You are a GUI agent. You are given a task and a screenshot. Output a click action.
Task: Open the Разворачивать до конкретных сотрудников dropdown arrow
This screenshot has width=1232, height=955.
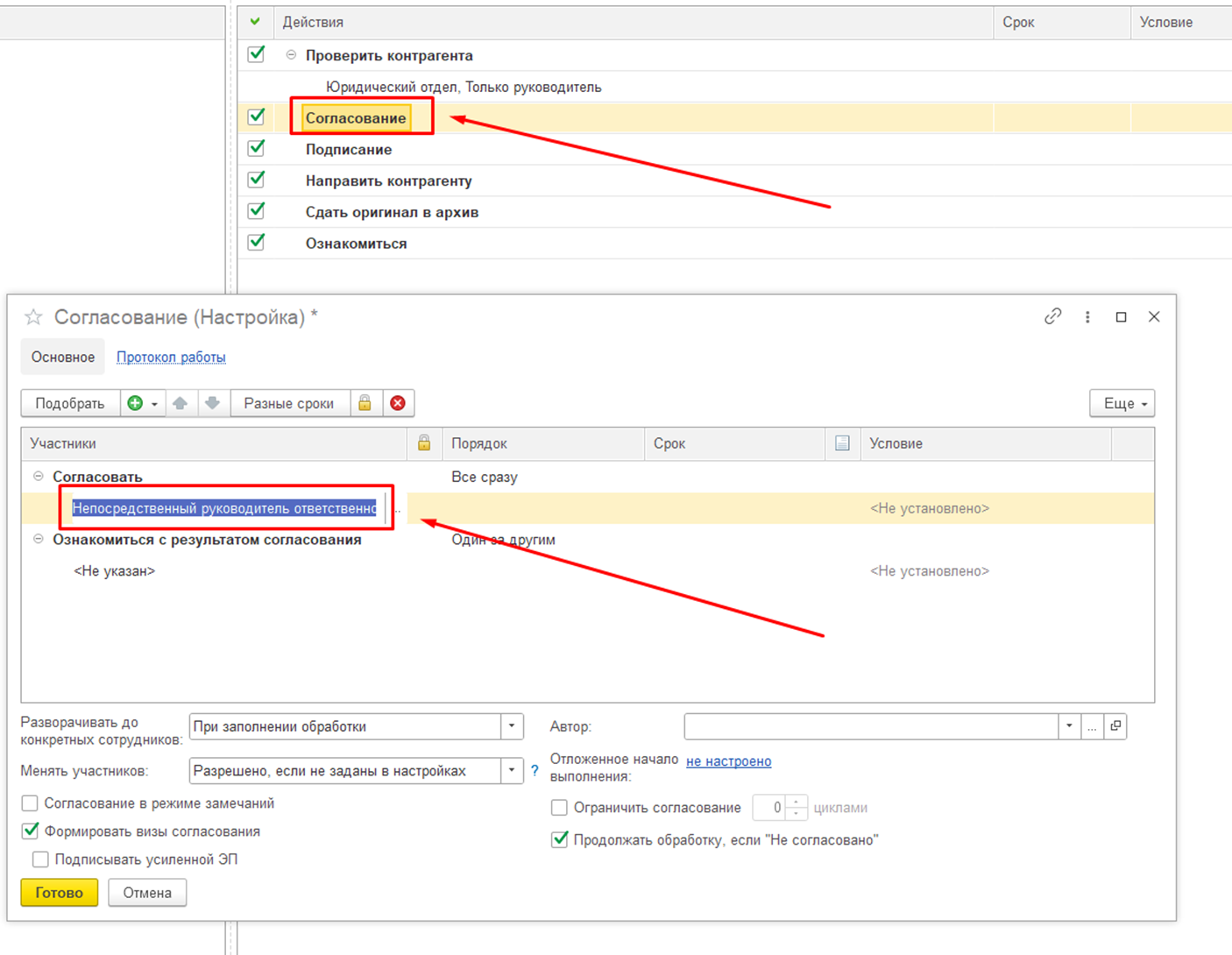tap(512, 726)
